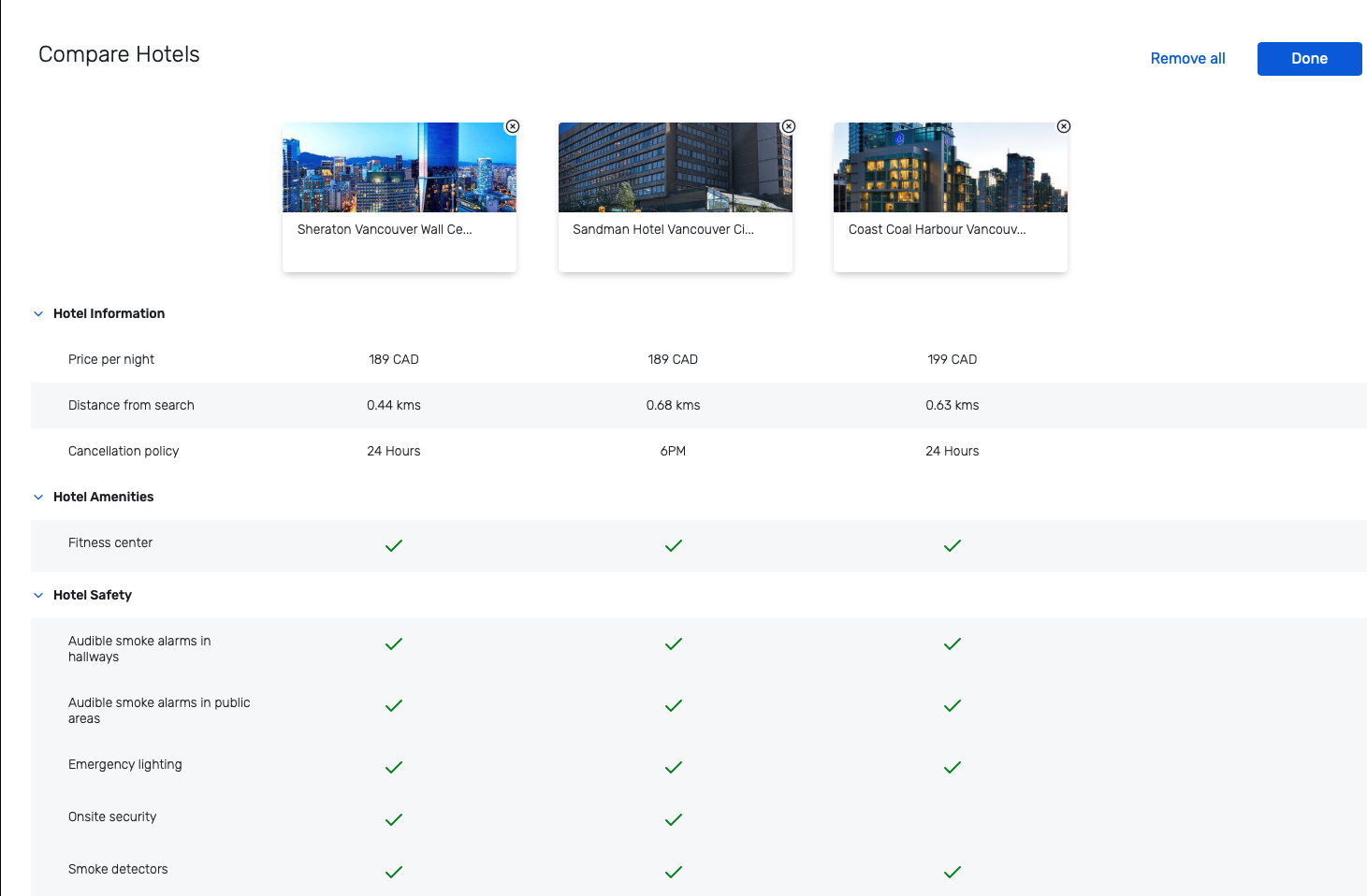This screenshot has height=896, width=1367.
Task: Remove Sheraton Vancouver Wall Centre from comparison
Action: coord(512,125)
